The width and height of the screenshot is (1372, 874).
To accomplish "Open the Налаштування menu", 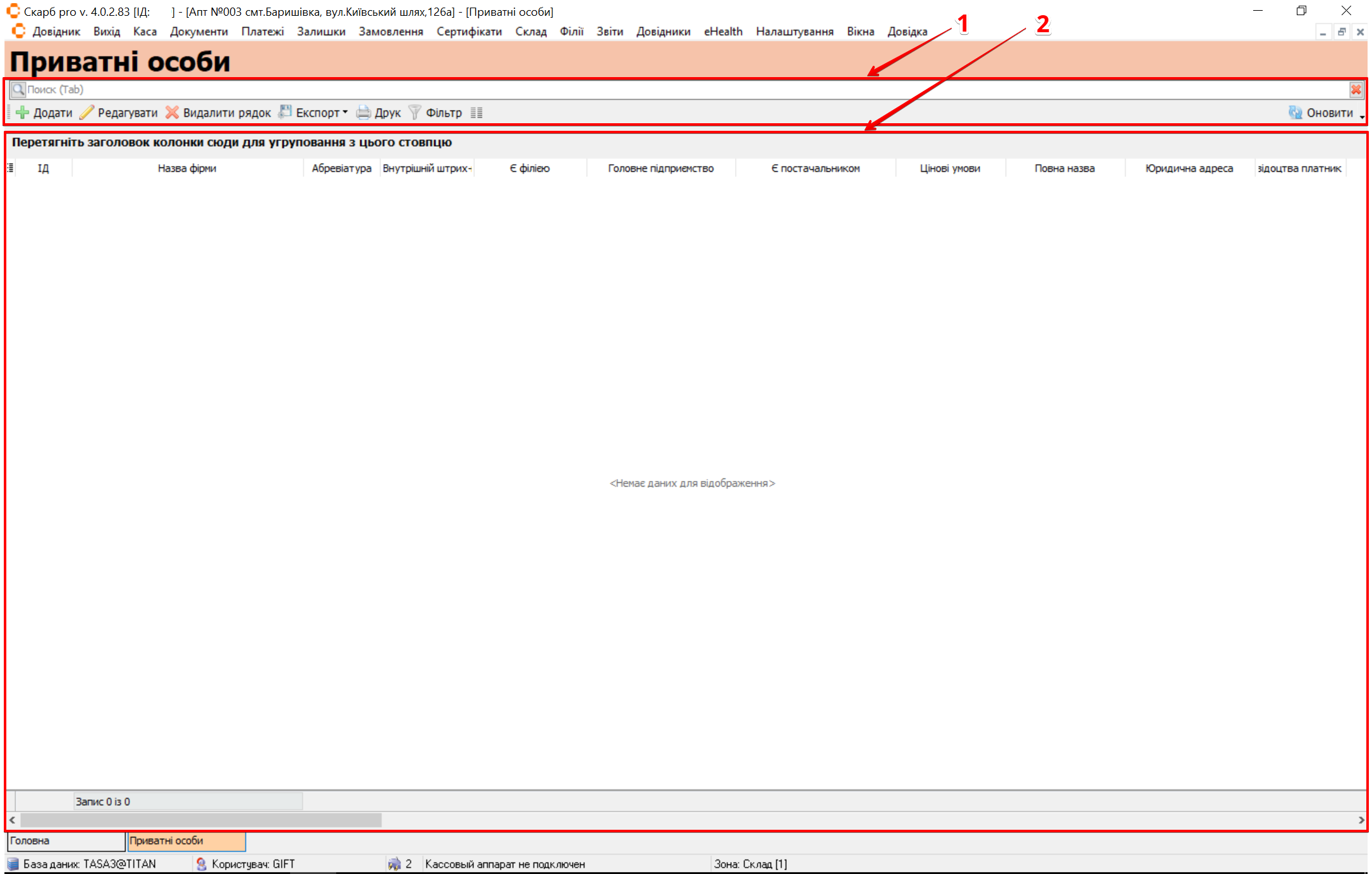I will point(794,32).
